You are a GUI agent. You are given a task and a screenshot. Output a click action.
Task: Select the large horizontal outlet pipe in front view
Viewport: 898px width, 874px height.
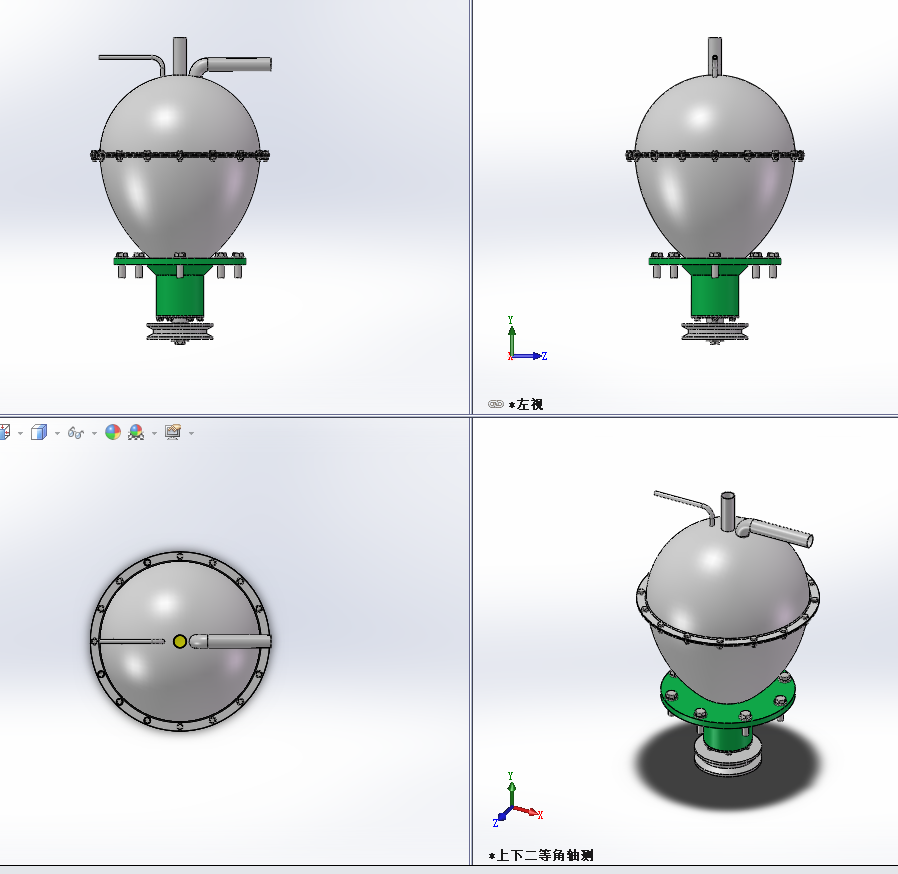(x=241, y=64)
